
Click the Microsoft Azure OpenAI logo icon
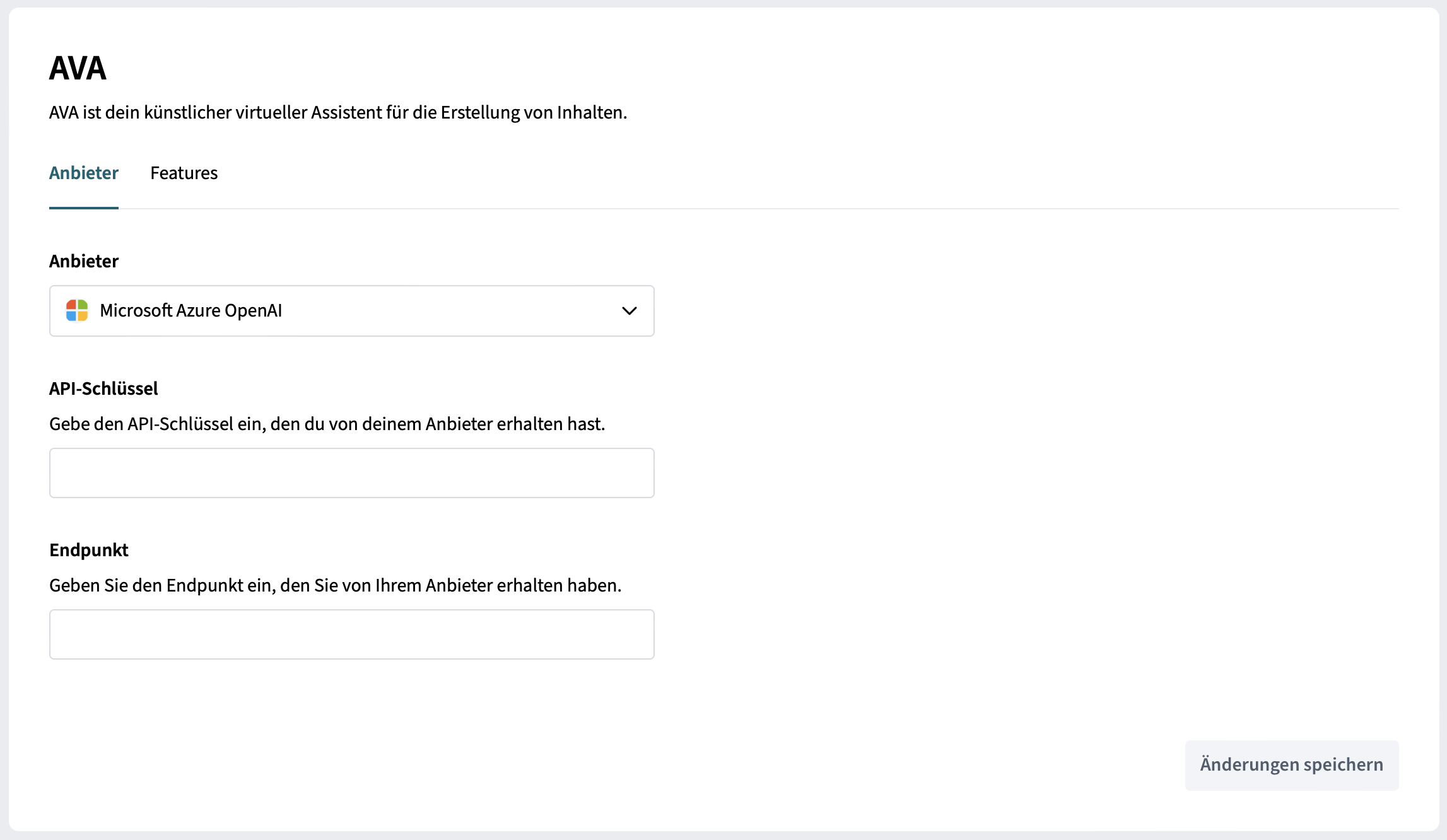click(77, 310)
